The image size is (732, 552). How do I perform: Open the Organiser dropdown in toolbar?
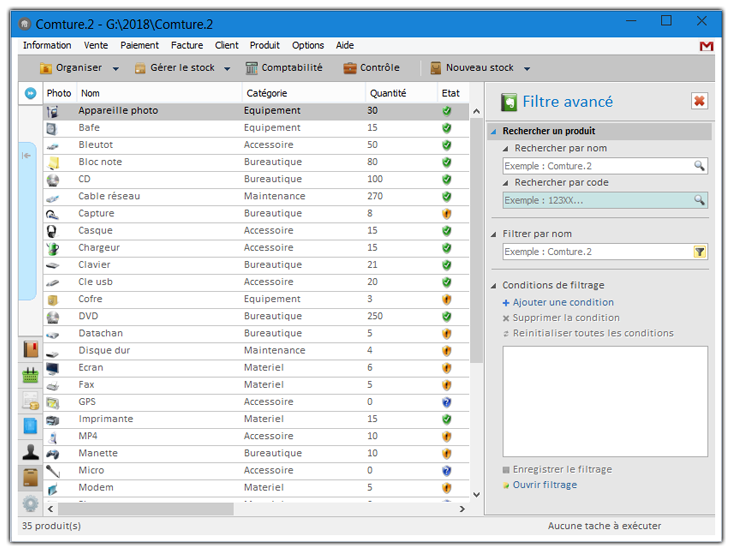tap(116, 69)
